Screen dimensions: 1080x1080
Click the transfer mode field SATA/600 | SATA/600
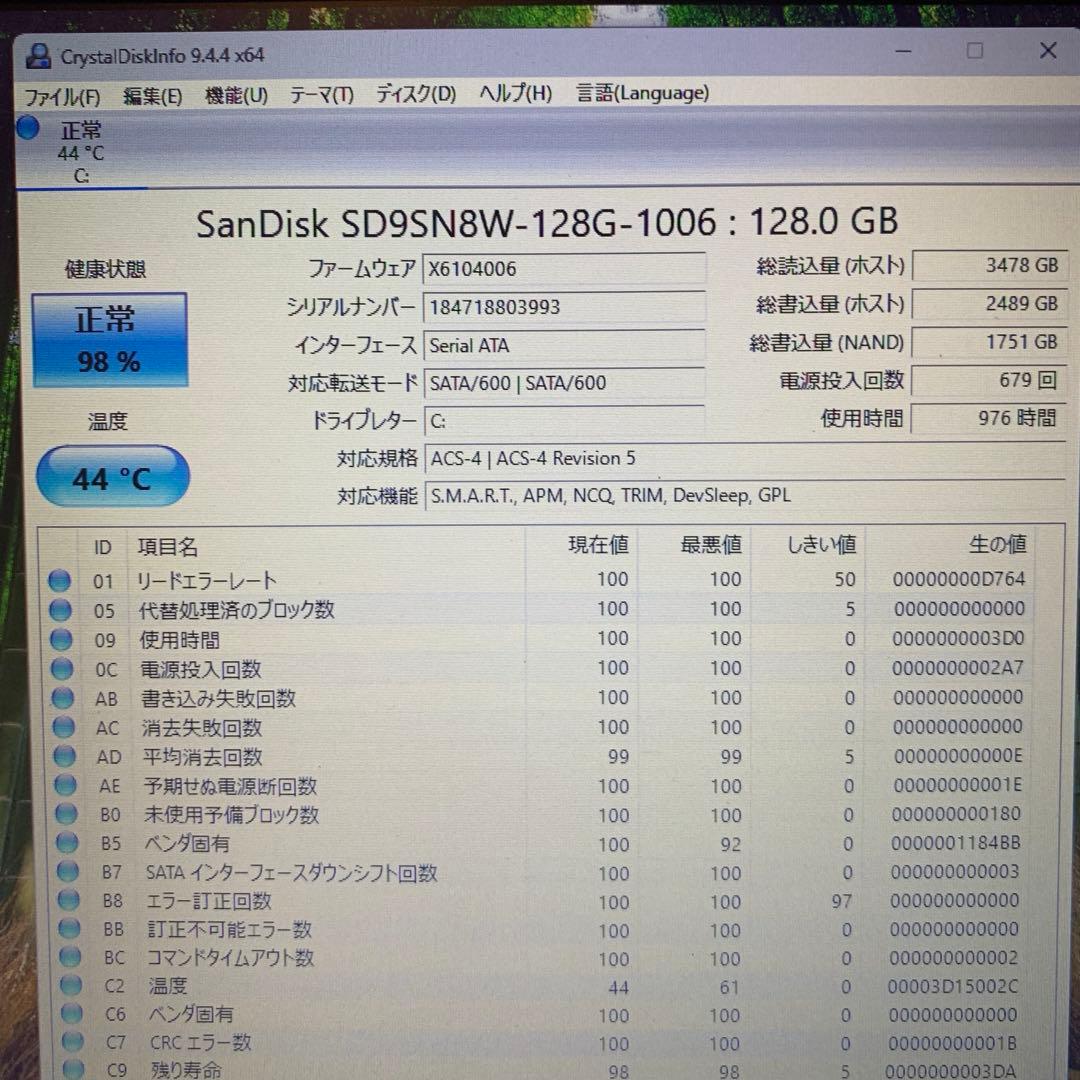point(563,383)
